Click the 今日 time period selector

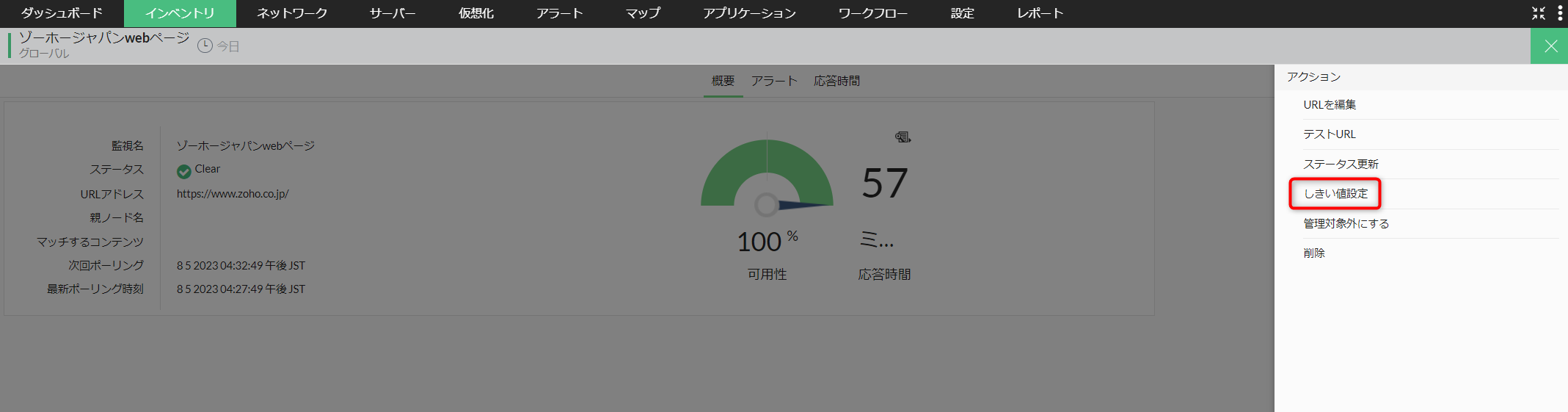tap(228, 46)
